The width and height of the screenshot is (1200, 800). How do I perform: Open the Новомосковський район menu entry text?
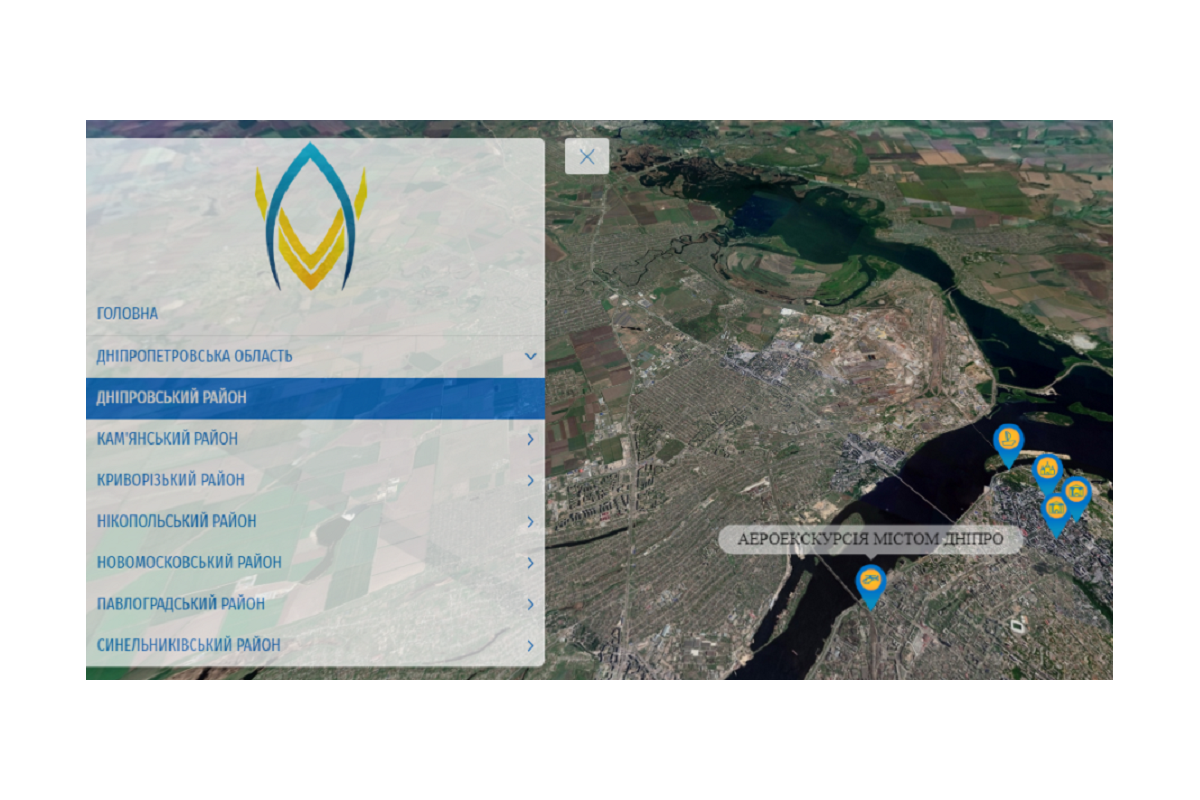coord(189,562)
